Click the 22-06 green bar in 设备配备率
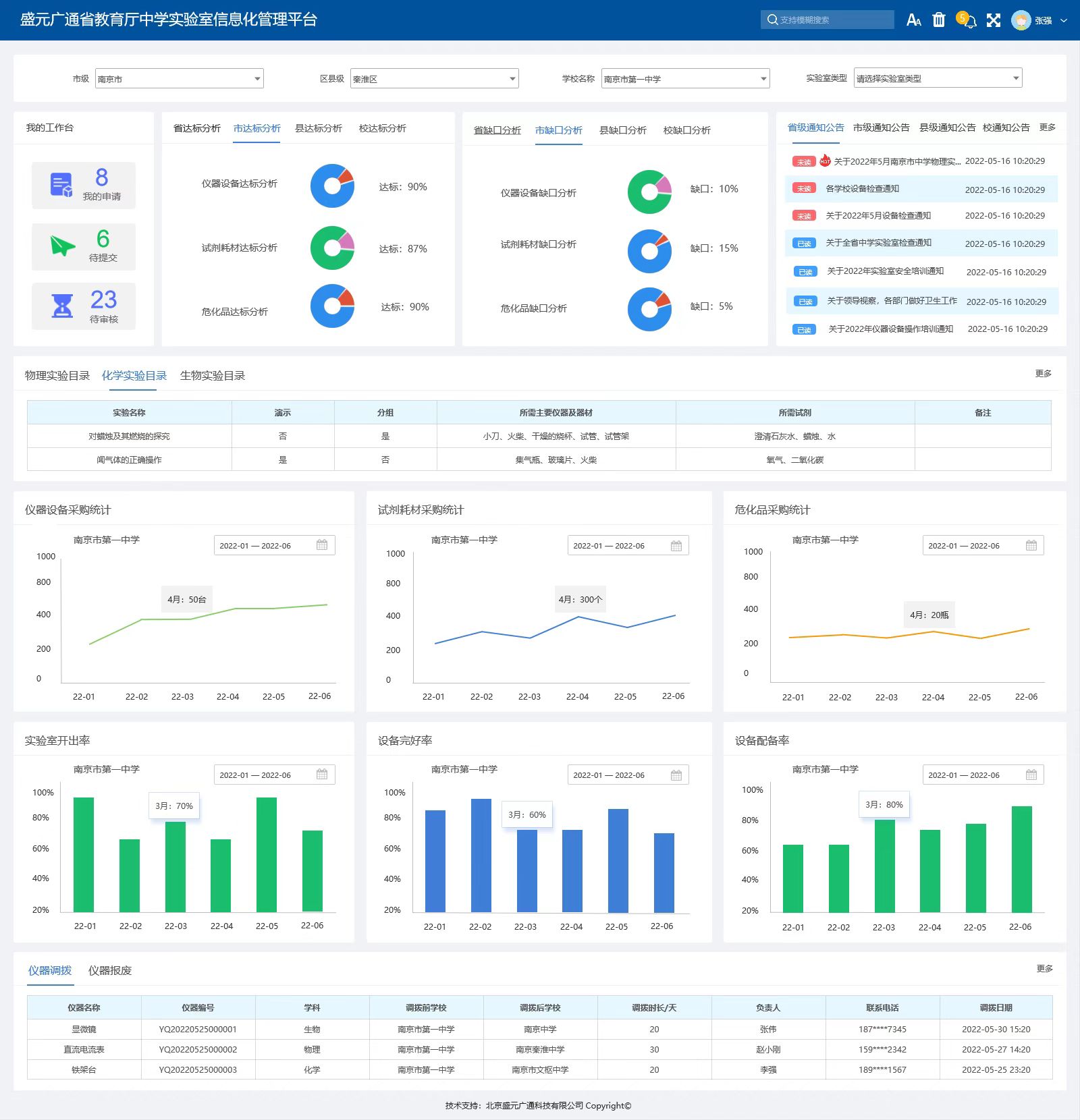1080x1120 pixels. 1022,859
